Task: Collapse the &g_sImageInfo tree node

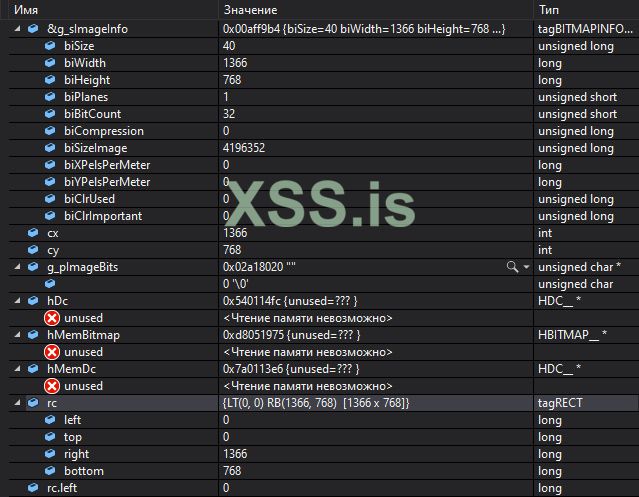Action: [17, 29]
